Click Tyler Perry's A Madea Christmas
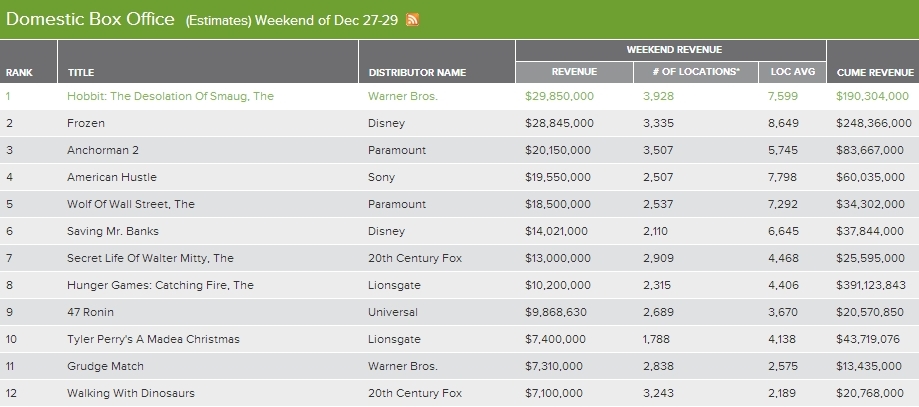 (x=153, y=339)
